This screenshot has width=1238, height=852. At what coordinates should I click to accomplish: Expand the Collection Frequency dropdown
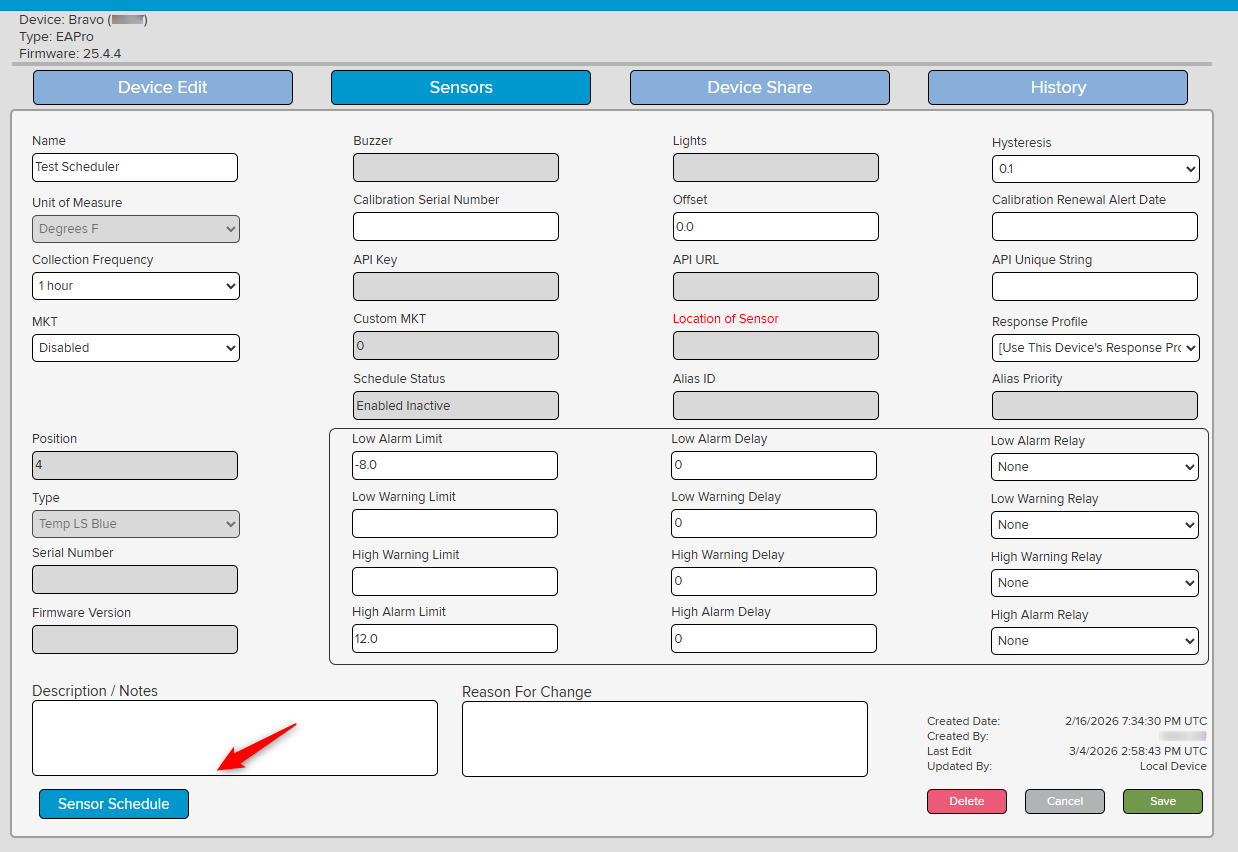135,286
